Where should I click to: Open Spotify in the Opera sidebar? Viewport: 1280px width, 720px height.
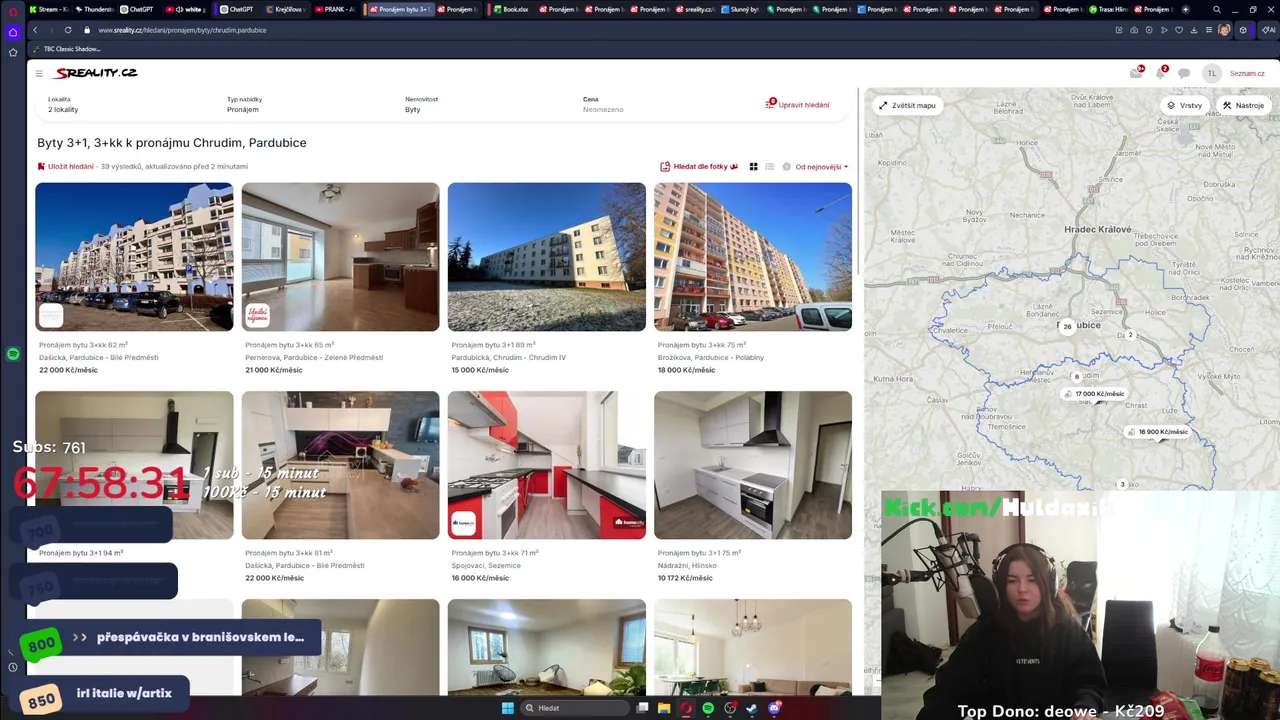pyautogui.click(x=13, y=354)
